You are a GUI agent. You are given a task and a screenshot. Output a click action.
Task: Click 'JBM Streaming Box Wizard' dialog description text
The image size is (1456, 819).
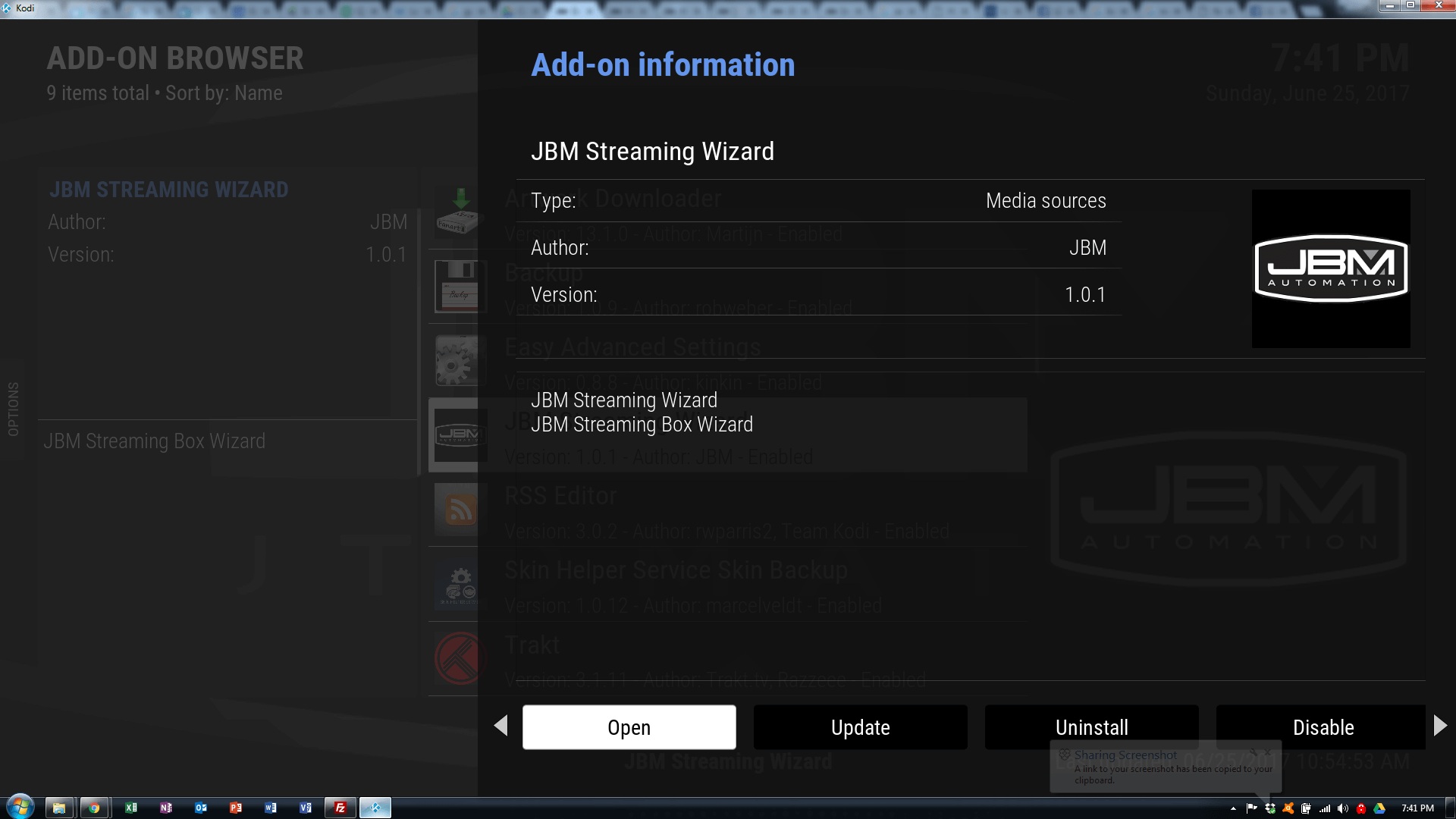[x=642, y=425]
